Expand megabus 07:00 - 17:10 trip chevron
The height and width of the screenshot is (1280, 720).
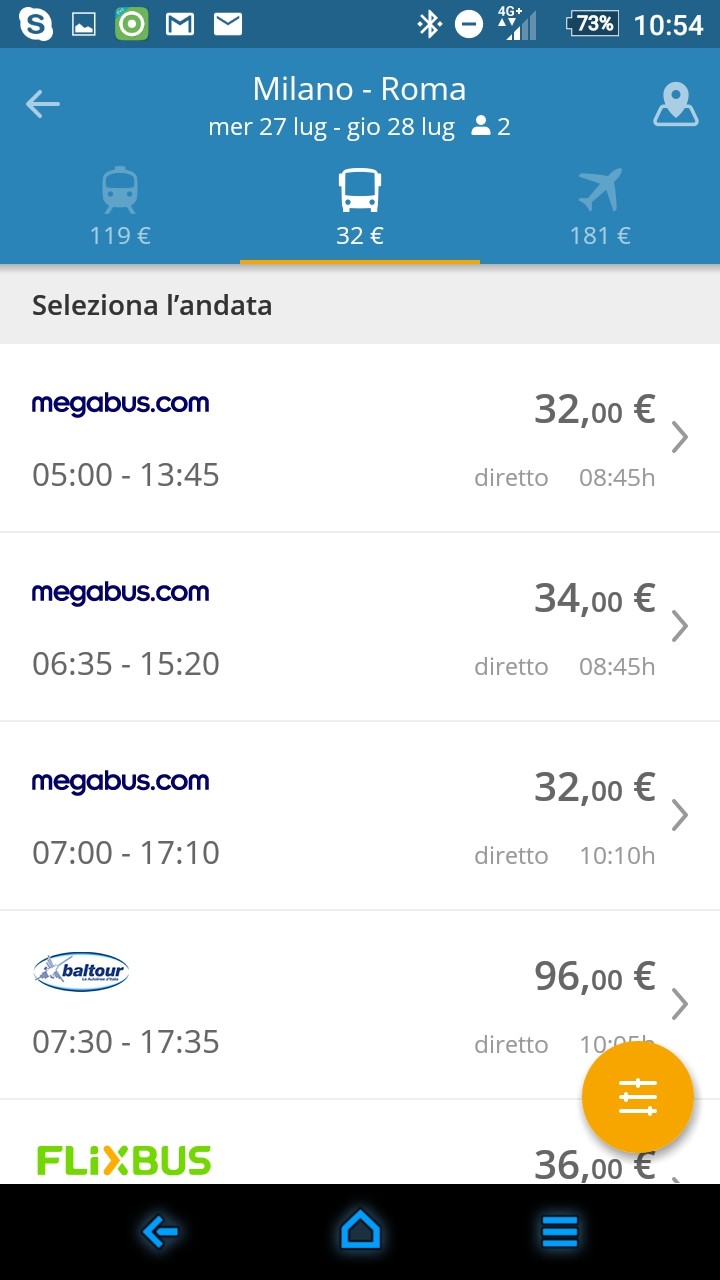680,816
